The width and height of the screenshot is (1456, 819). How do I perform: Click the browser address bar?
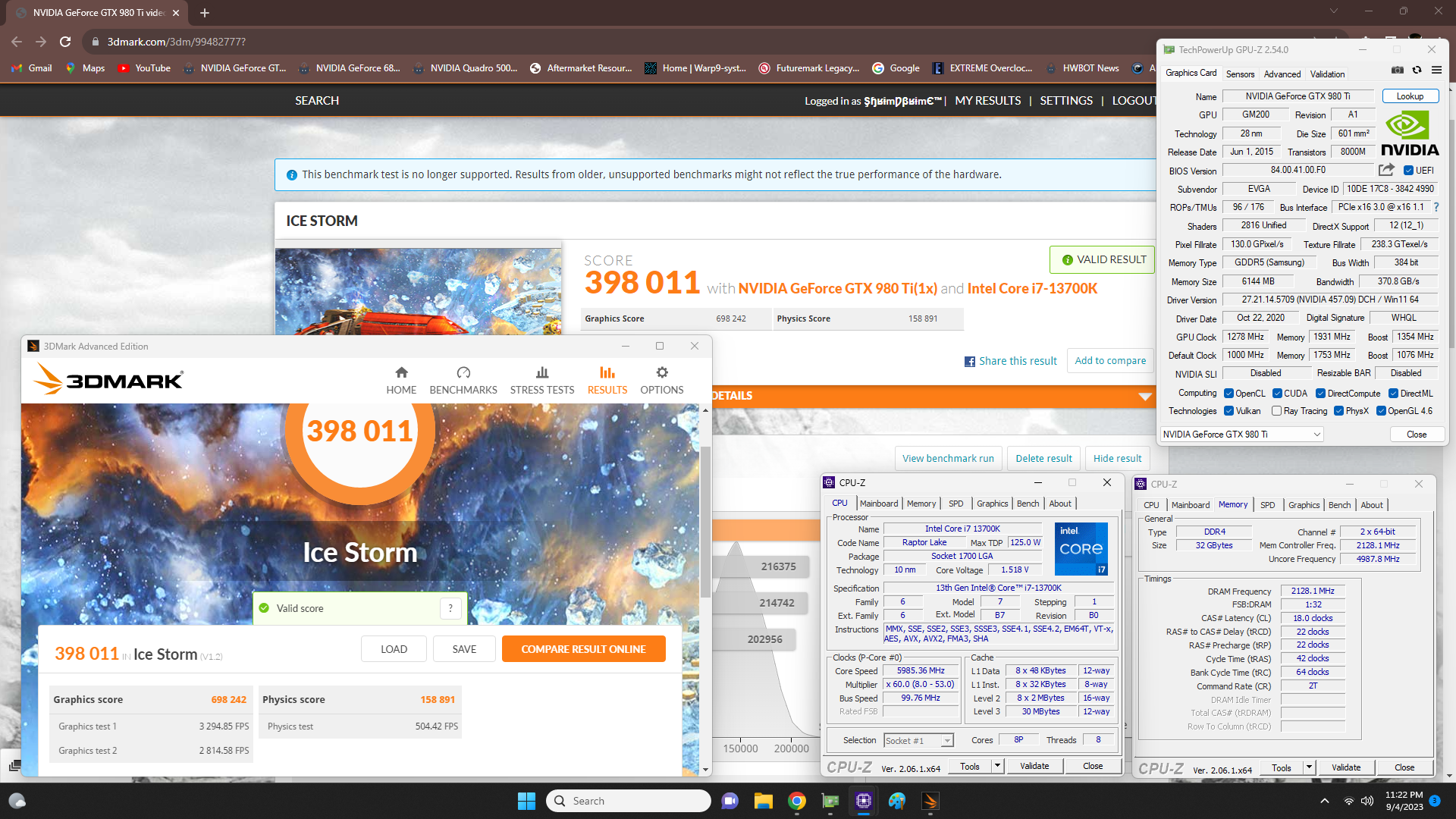[x=713, y=42]
